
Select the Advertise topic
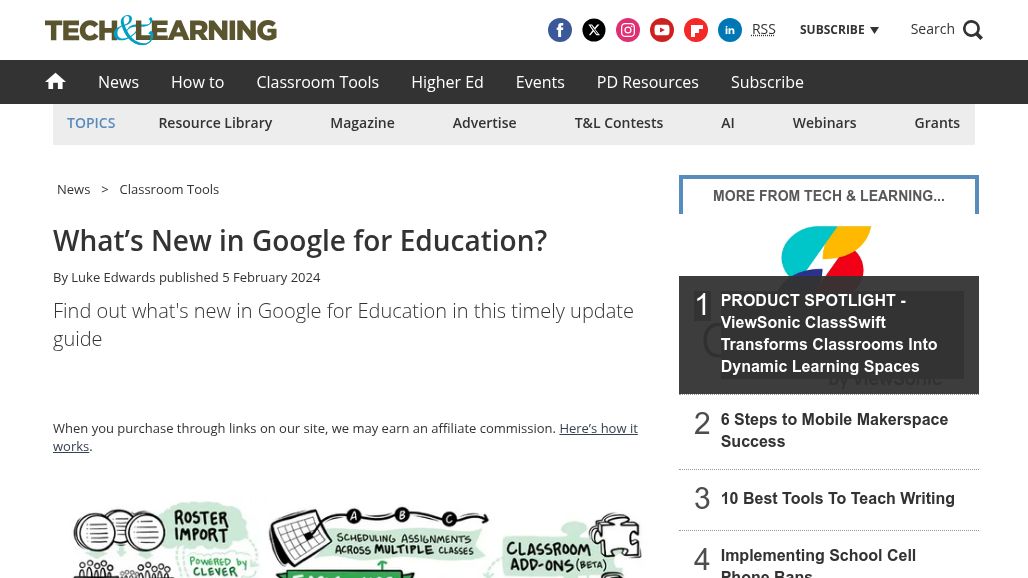(484, 123)
